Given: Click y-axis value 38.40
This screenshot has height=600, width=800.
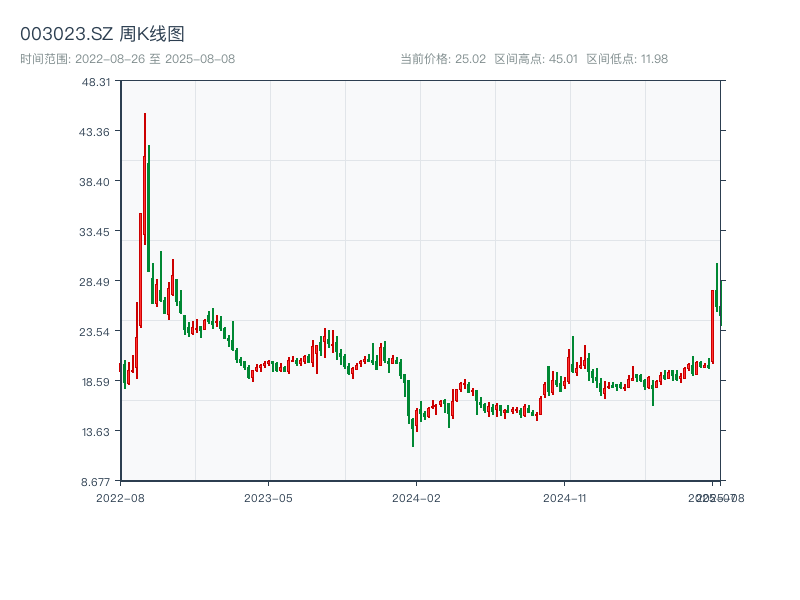Looking at the screenshot, I should [x=94, y=182].
